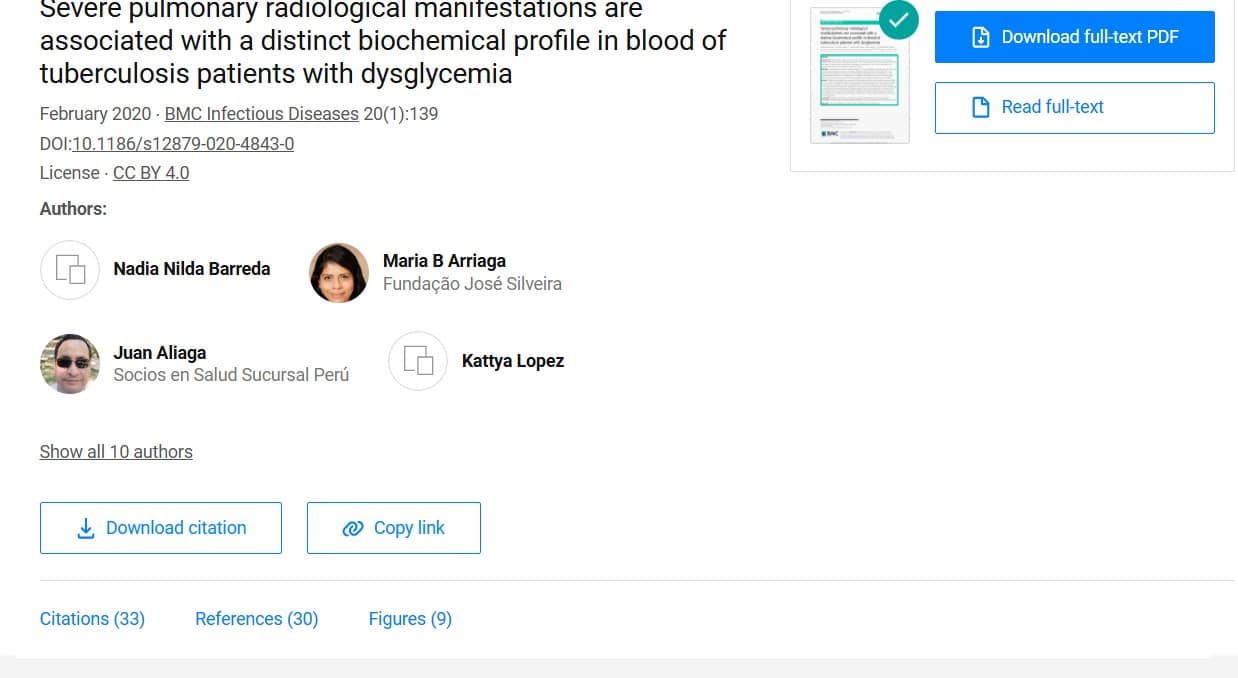Open the CC BY 4.0 license link
The height and width of the screenshot is (678, 1238).
pos(151,173)
